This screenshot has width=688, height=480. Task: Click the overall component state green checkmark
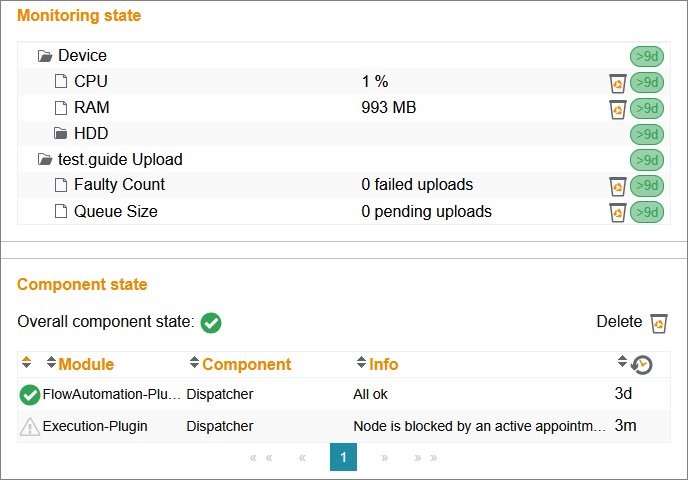(x=211, y=323)
